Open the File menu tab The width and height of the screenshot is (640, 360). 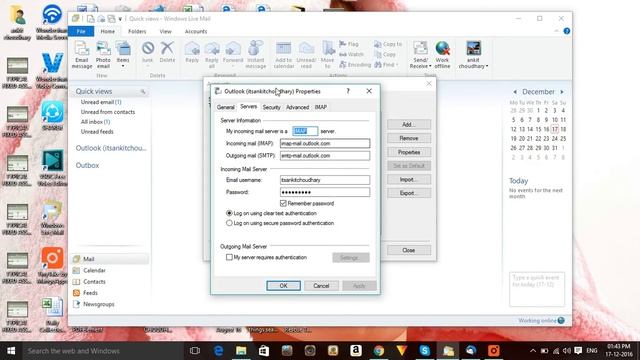81,31
